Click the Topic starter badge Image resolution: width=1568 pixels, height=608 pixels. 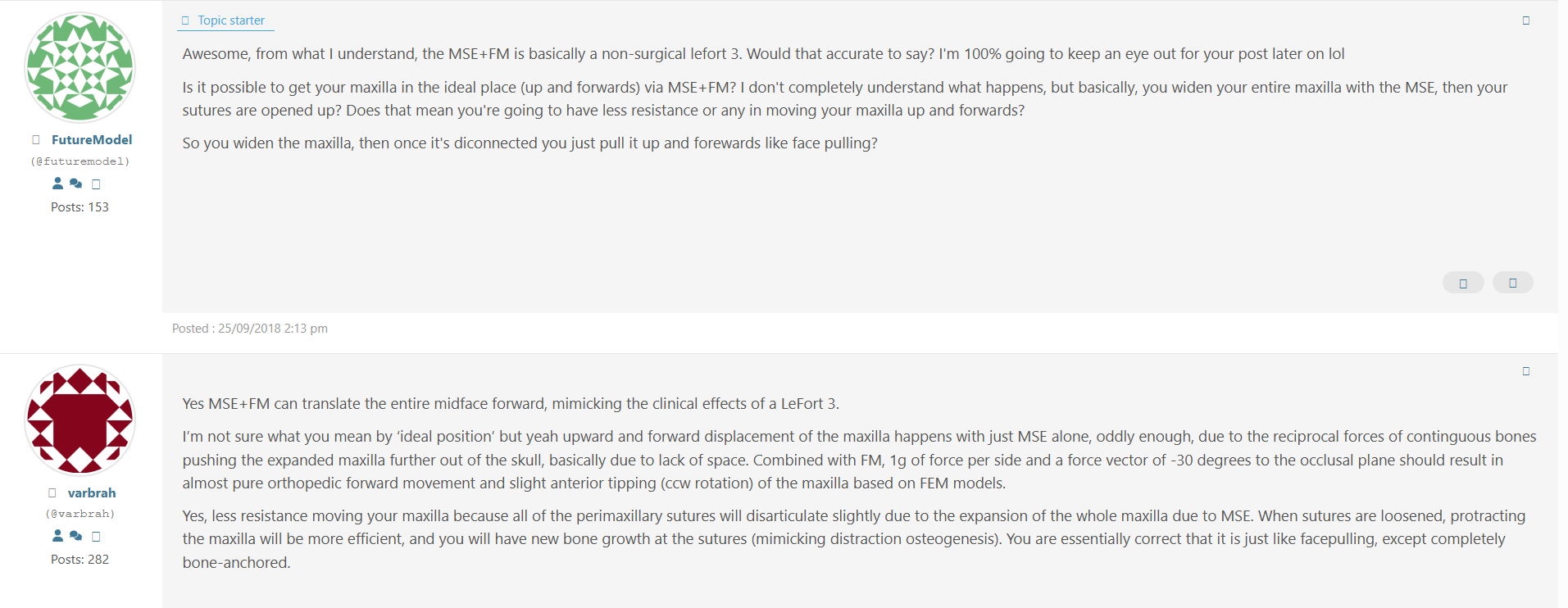coord(225,20)
